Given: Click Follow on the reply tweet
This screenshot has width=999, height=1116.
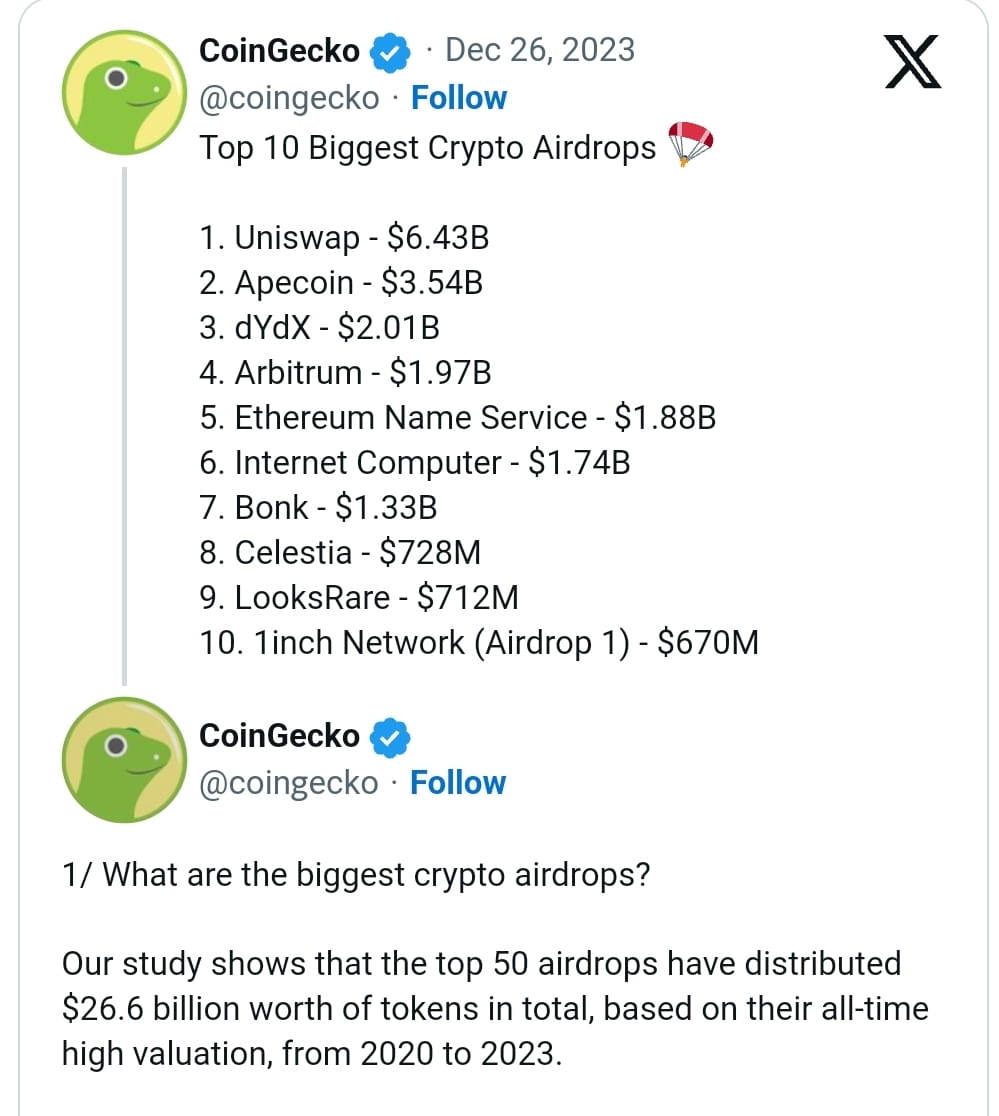Looking at the screenshot, I should point(458,783).
